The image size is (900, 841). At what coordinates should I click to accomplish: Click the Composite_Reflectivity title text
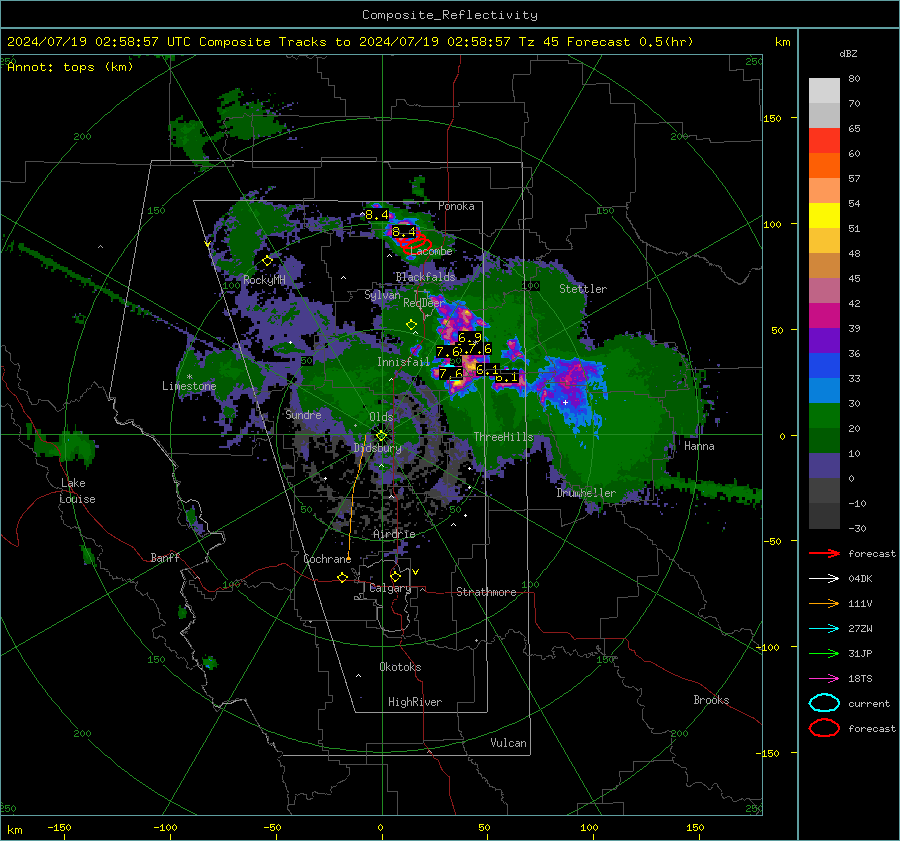tap(450, 15)
